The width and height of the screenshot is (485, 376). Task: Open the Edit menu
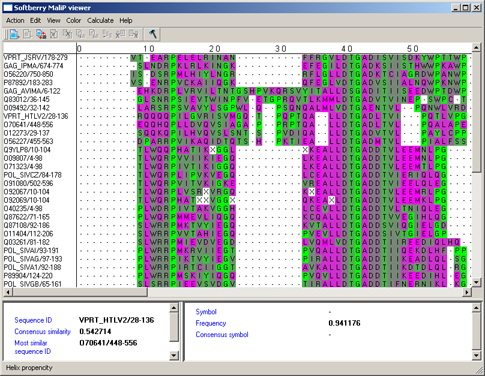point(35,20)
